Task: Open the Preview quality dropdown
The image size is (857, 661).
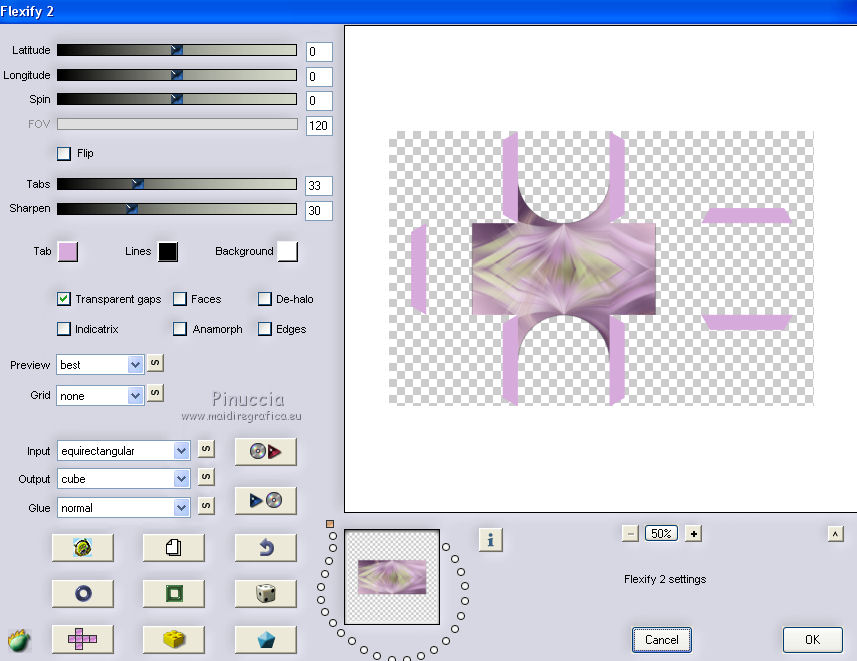Action: [100, 365]
